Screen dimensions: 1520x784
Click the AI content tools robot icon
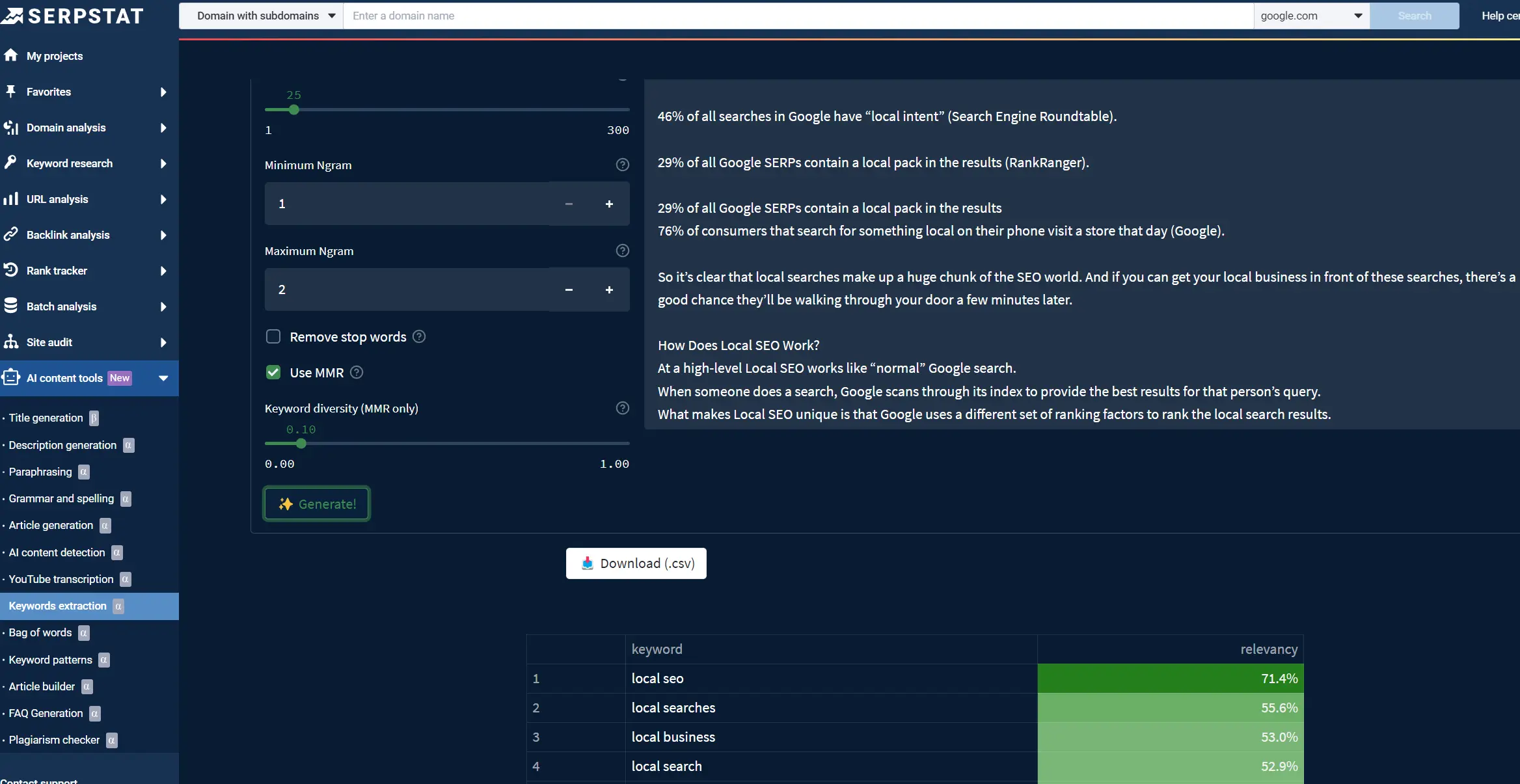tap(10, 377)
